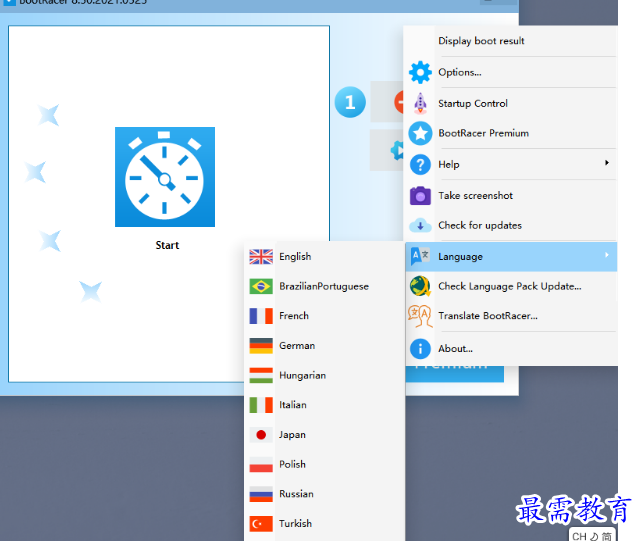Choose Translate BootRacer... entry
640x541 pixels.
click(510, 316)
